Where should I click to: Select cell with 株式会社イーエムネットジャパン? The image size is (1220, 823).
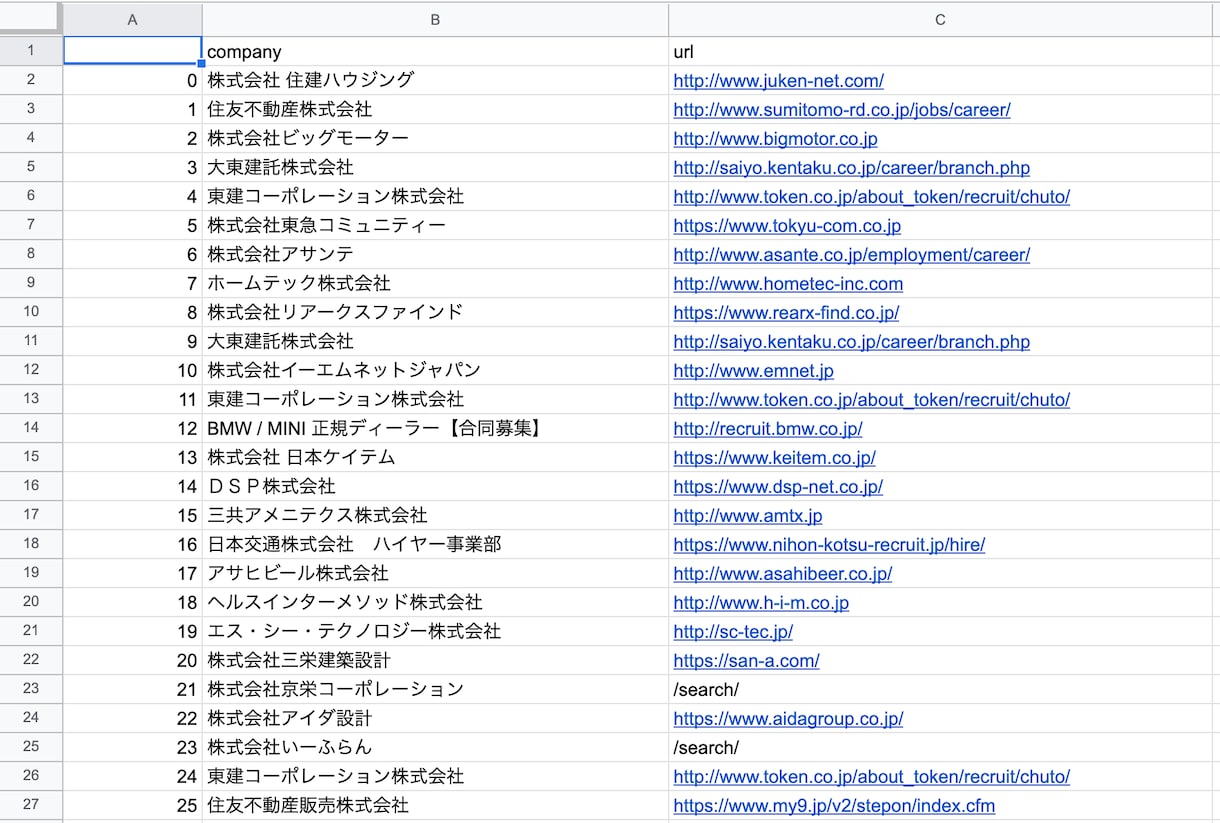(x=435, y=370)
